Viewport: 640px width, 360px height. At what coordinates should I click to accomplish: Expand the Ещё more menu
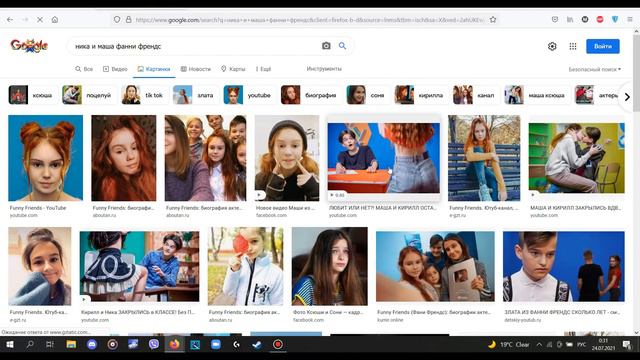point(263,69)
